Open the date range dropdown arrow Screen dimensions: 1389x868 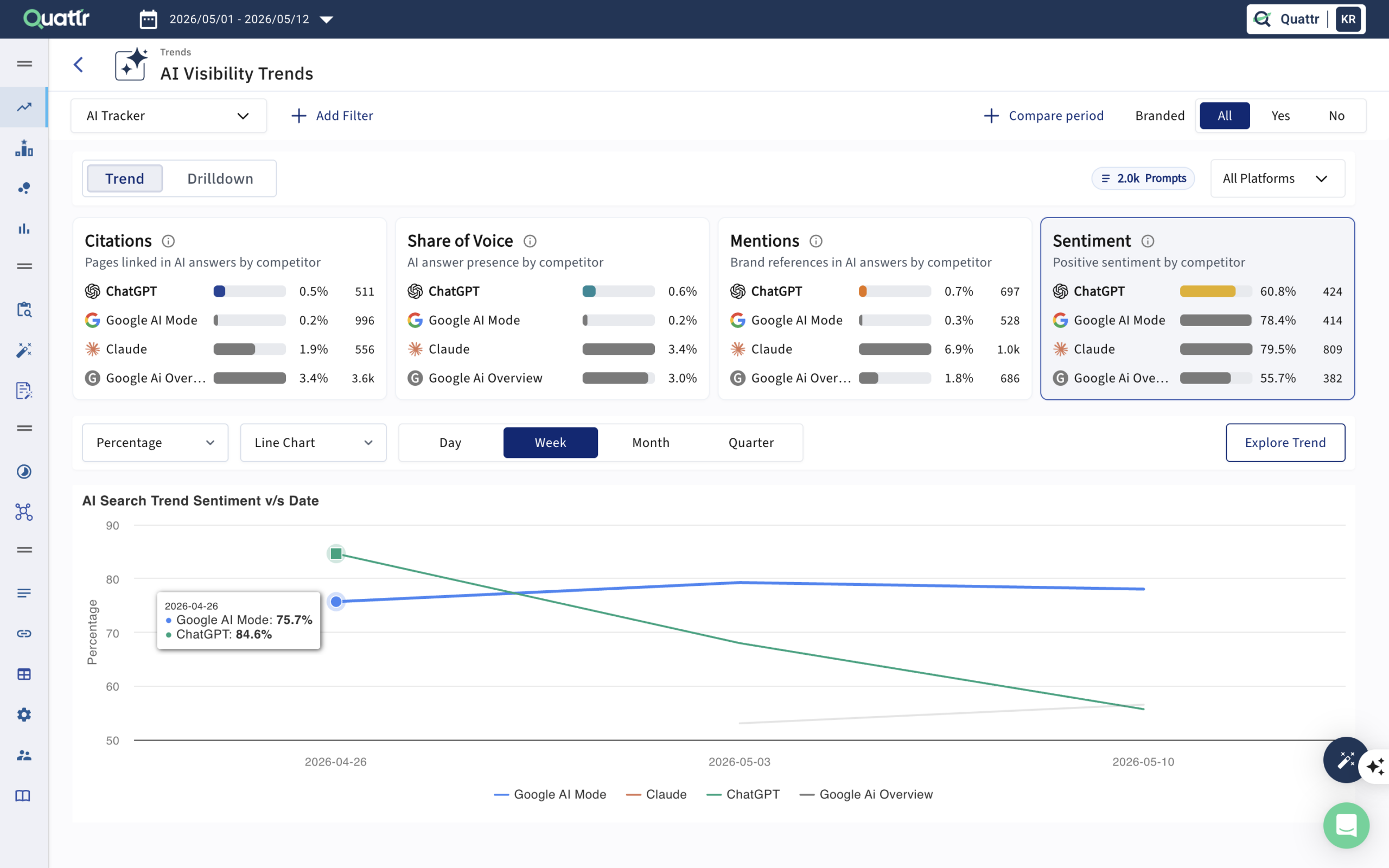click(327, 20)
